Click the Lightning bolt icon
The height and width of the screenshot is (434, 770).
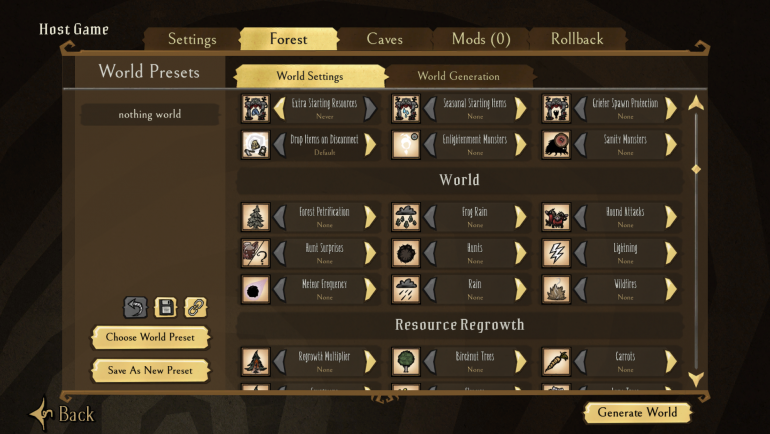coord(556,253)
